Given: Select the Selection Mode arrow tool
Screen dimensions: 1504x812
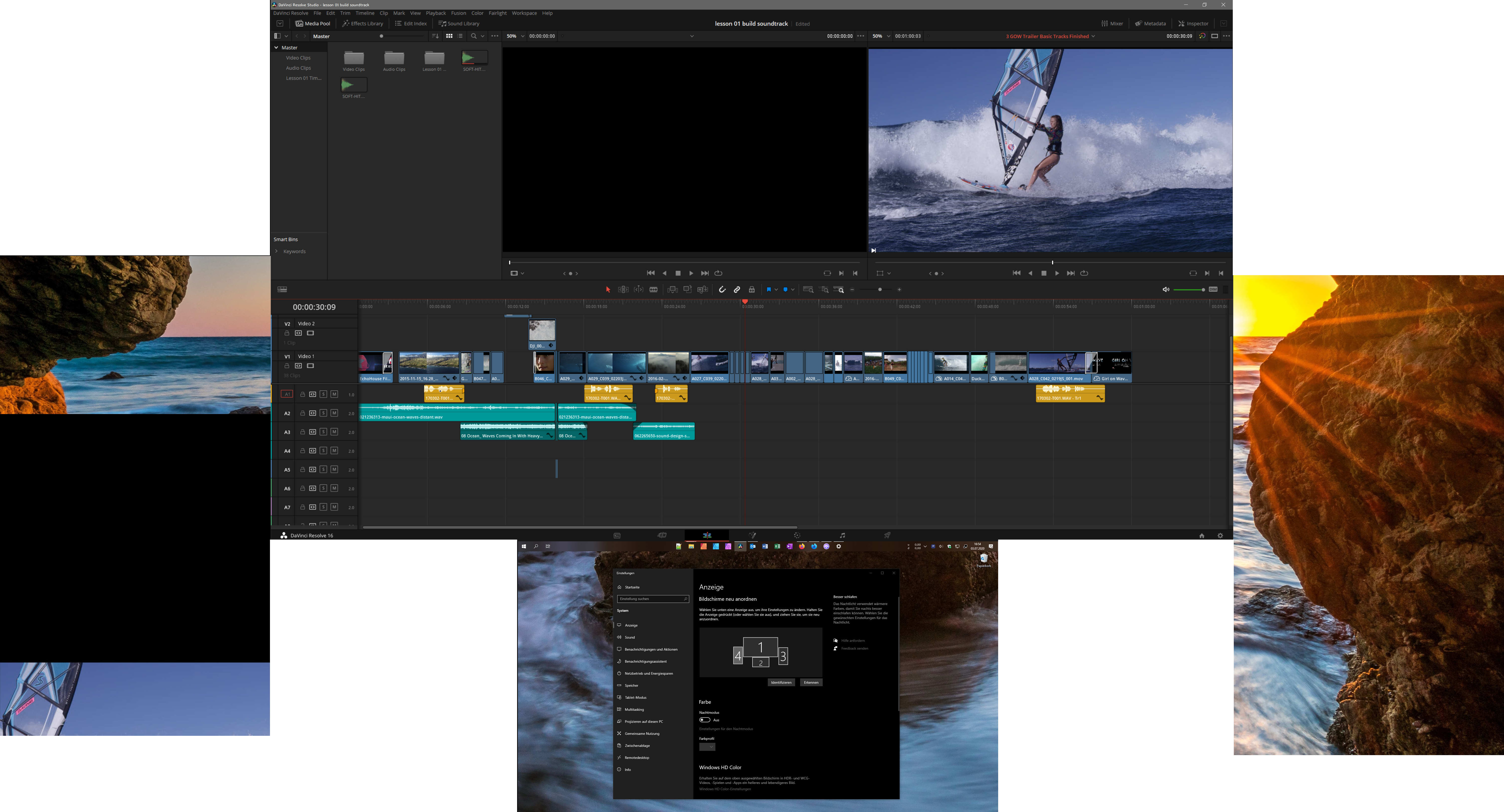Looking at the screenshot, I should pos(608,289).
